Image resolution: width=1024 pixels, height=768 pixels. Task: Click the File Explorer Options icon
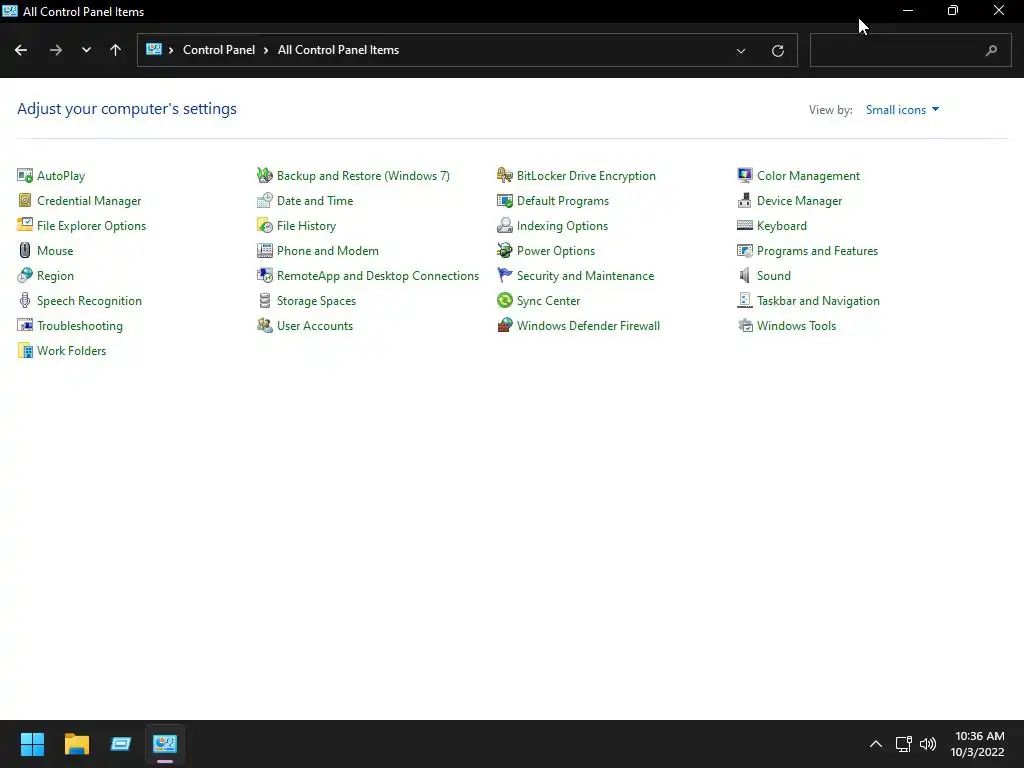(x=25, y=225)
